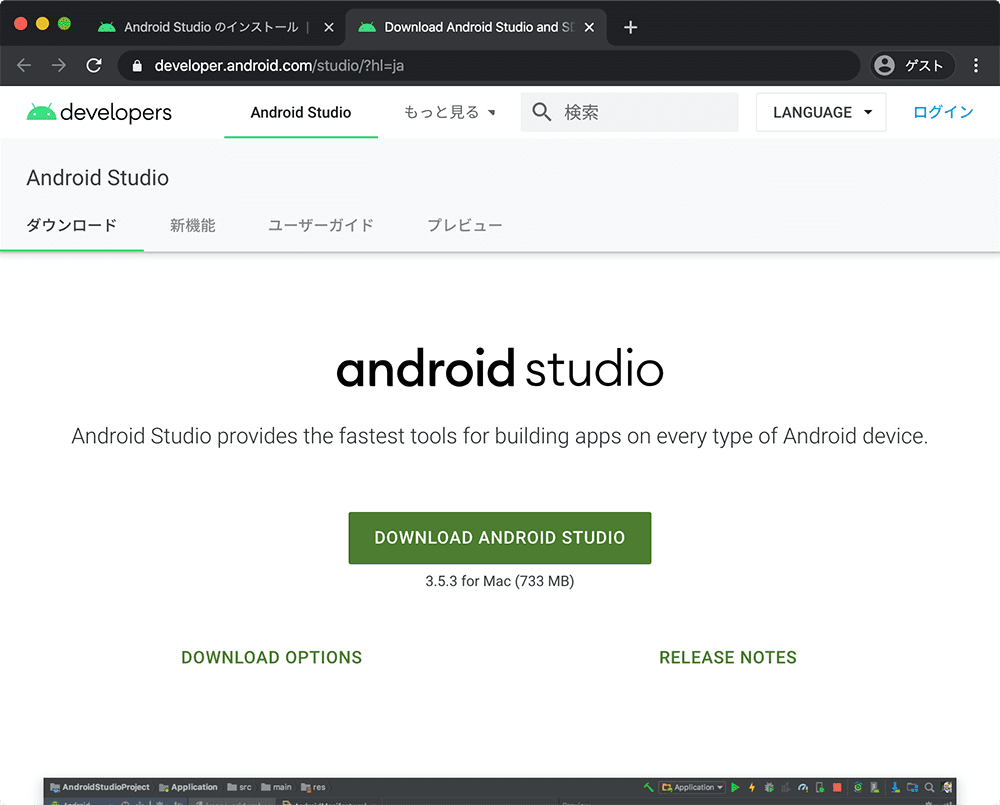Open the Chrome three-dot menu
Screen dimensions: 1000x805
(x=976, y=65)
